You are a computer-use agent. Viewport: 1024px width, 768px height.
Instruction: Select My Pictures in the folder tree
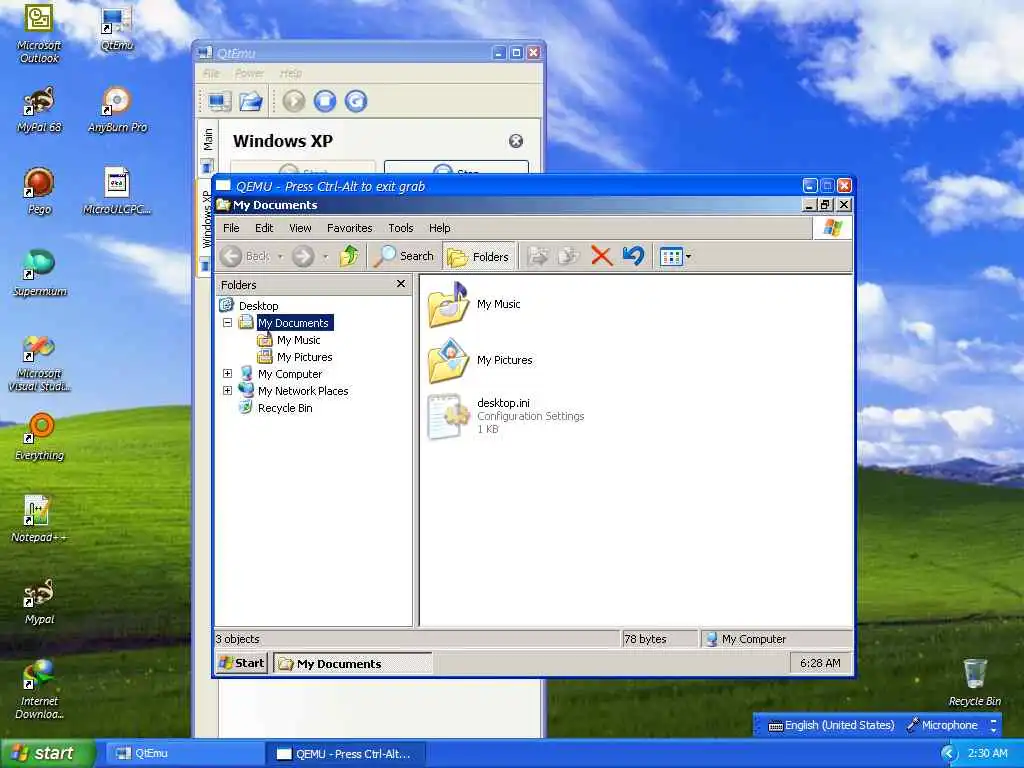coord(304,357)
